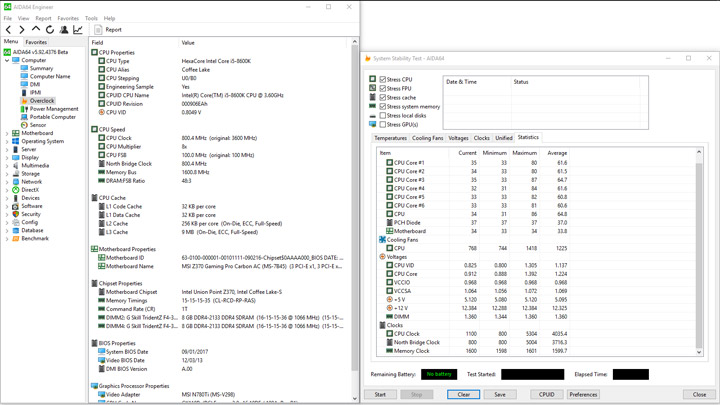Expand the Network tree node
This screenshot has height=405, width=720.
coord(7,182)
